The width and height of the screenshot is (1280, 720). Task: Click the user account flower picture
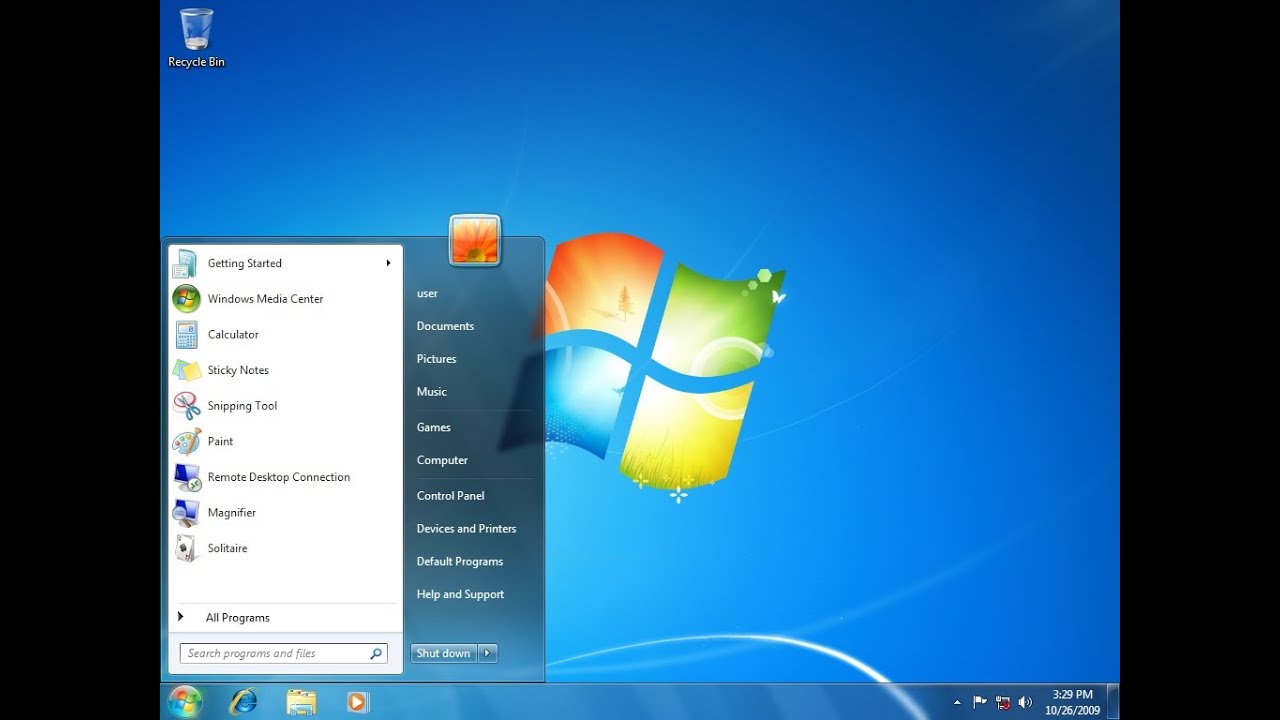474,240
